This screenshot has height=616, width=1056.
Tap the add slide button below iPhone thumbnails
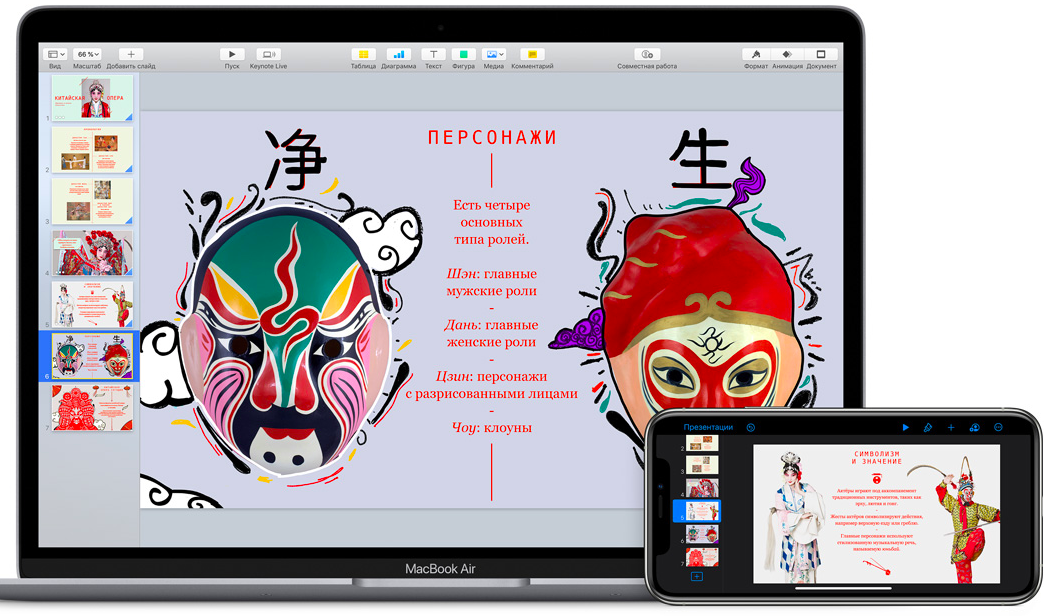point(697,576)
